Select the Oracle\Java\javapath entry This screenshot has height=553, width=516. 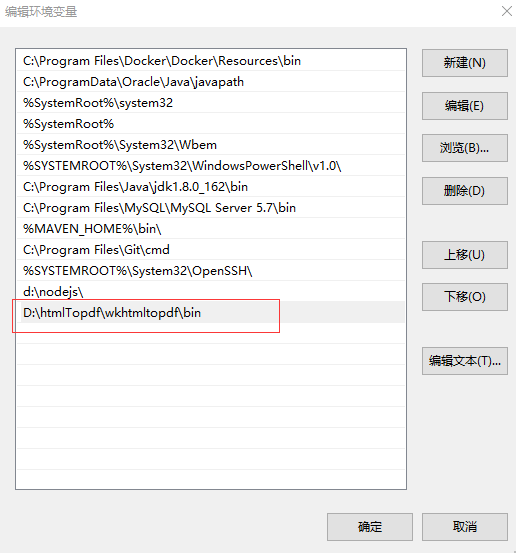tap(211, 81)
